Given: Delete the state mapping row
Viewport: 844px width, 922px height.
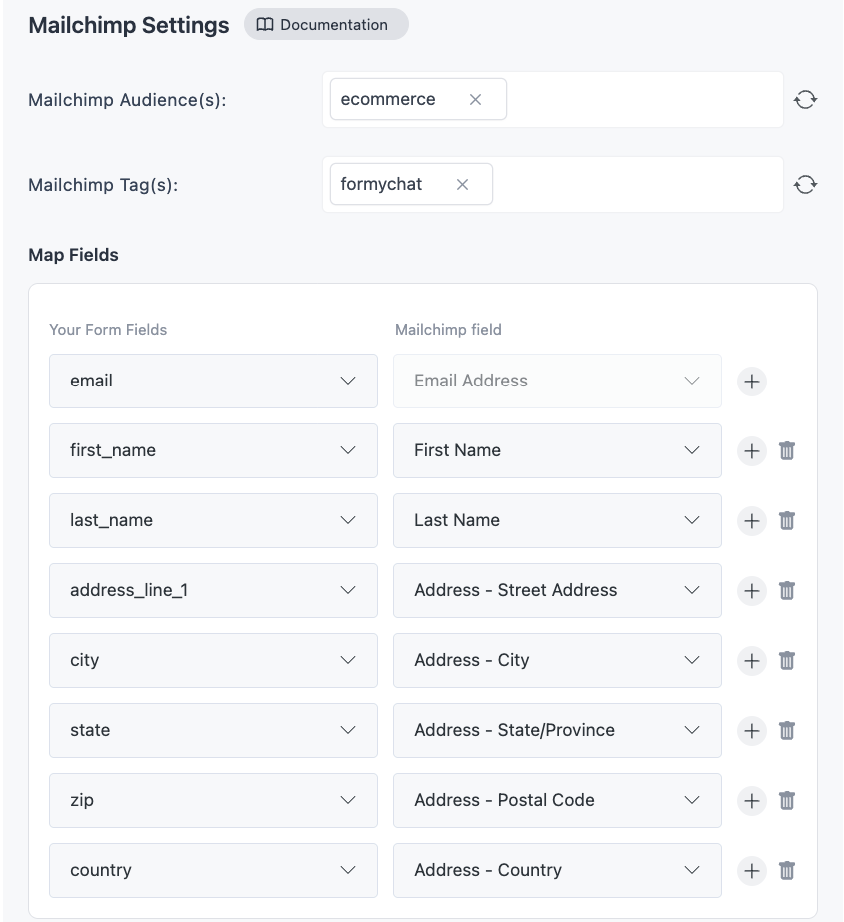Looking at the screenshot, I should pyautogui.click(x=787, y=731).
